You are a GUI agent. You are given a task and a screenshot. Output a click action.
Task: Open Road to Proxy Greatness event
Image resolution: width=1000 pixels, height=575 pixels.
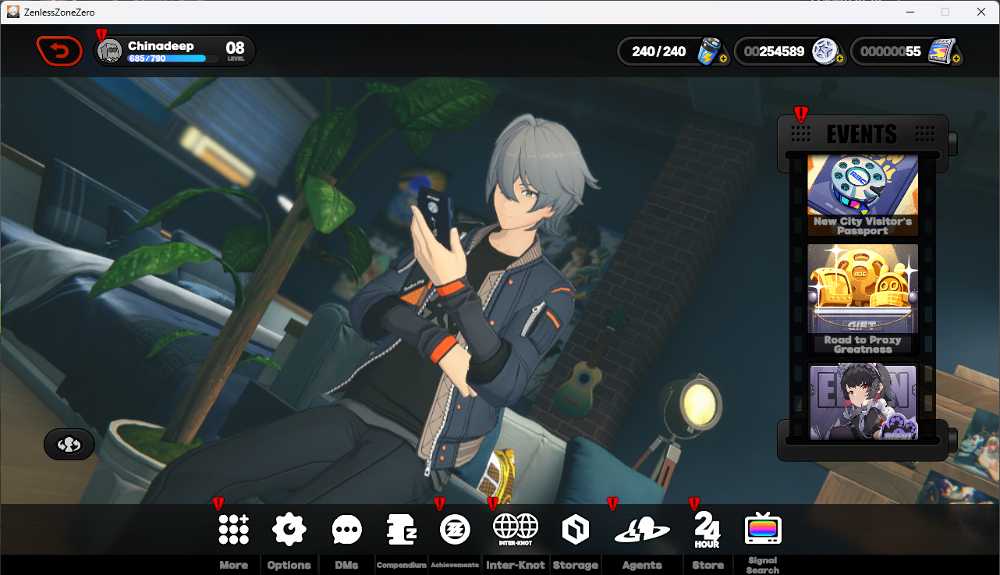(x=862, y=299)
